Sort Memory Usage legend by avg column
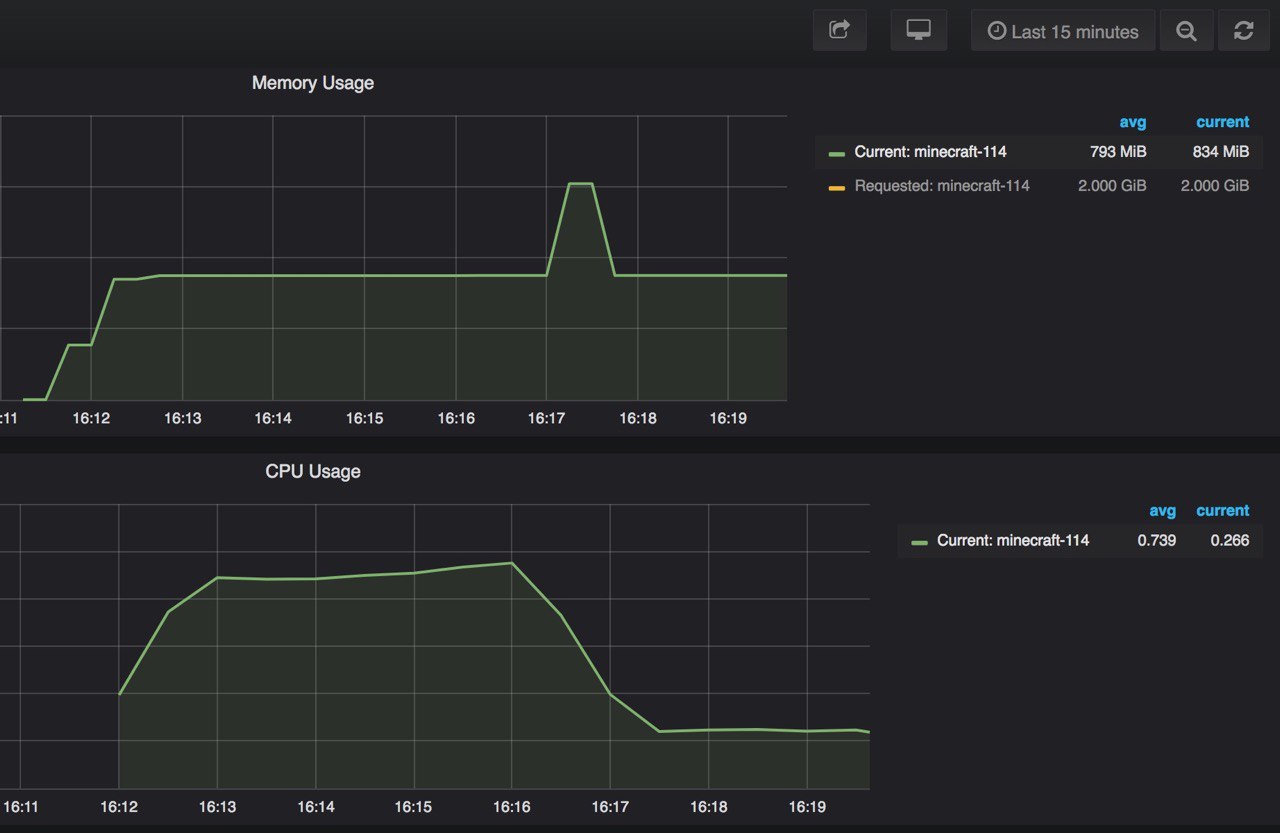The image size is (1280, 833). pyautogui.click(x=1133, y=122)
